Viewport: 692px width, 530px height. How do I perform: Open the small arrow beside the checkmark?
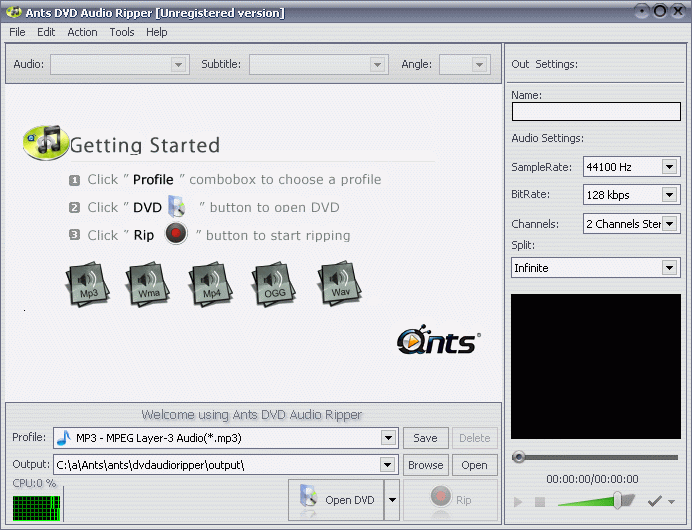(x=671, y=502)
